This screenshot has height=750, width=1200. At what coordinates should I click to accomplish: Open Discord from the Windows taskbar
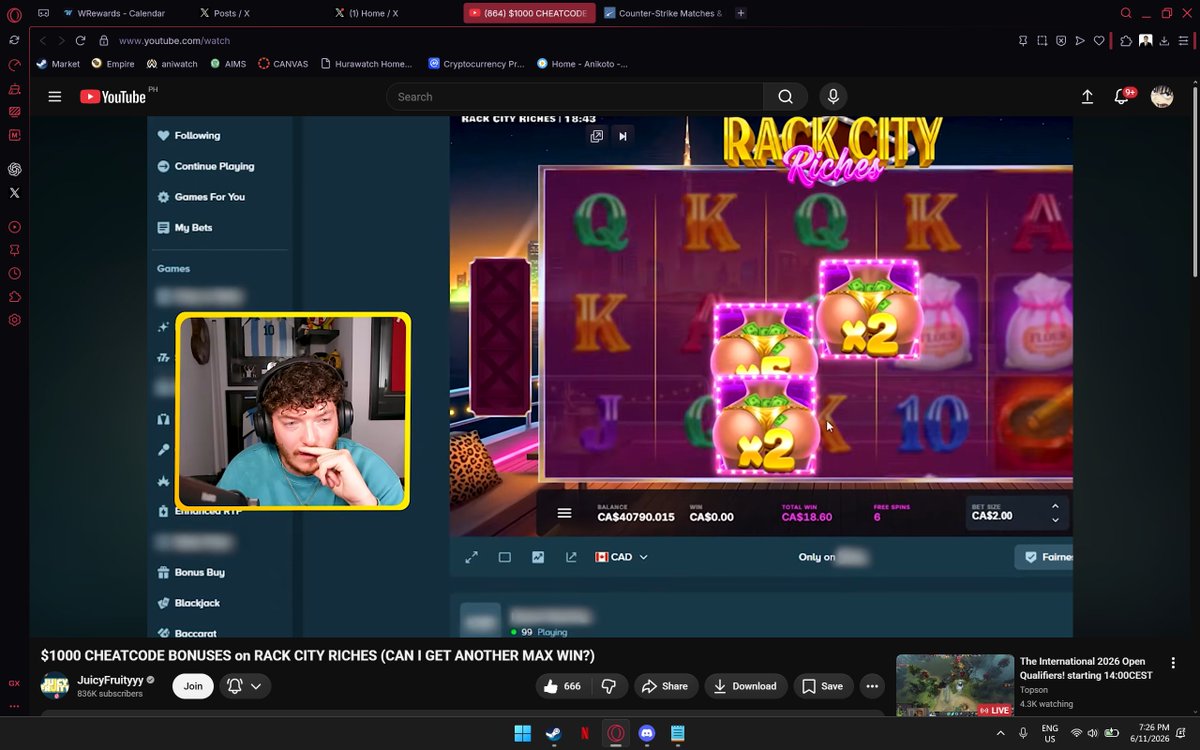[x=646, y=734]
